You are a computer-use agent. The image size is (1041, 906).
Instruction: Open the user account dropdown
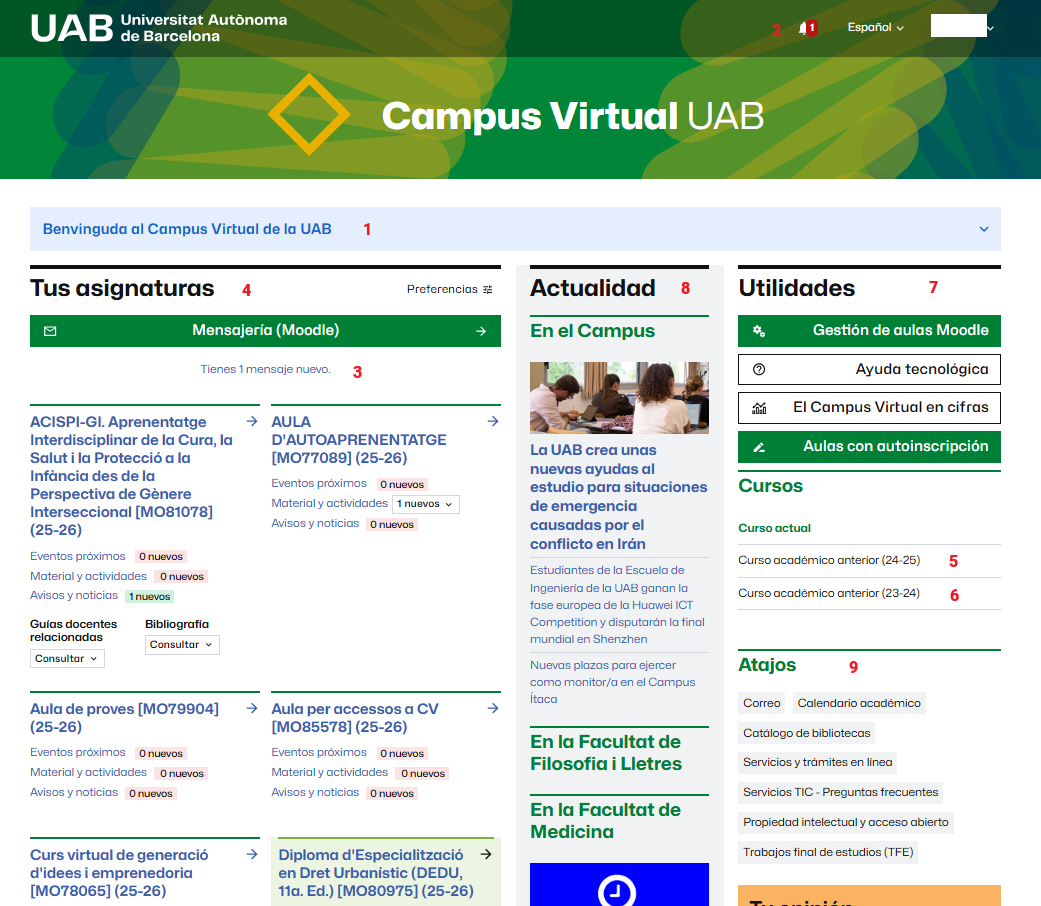[962, 27]
